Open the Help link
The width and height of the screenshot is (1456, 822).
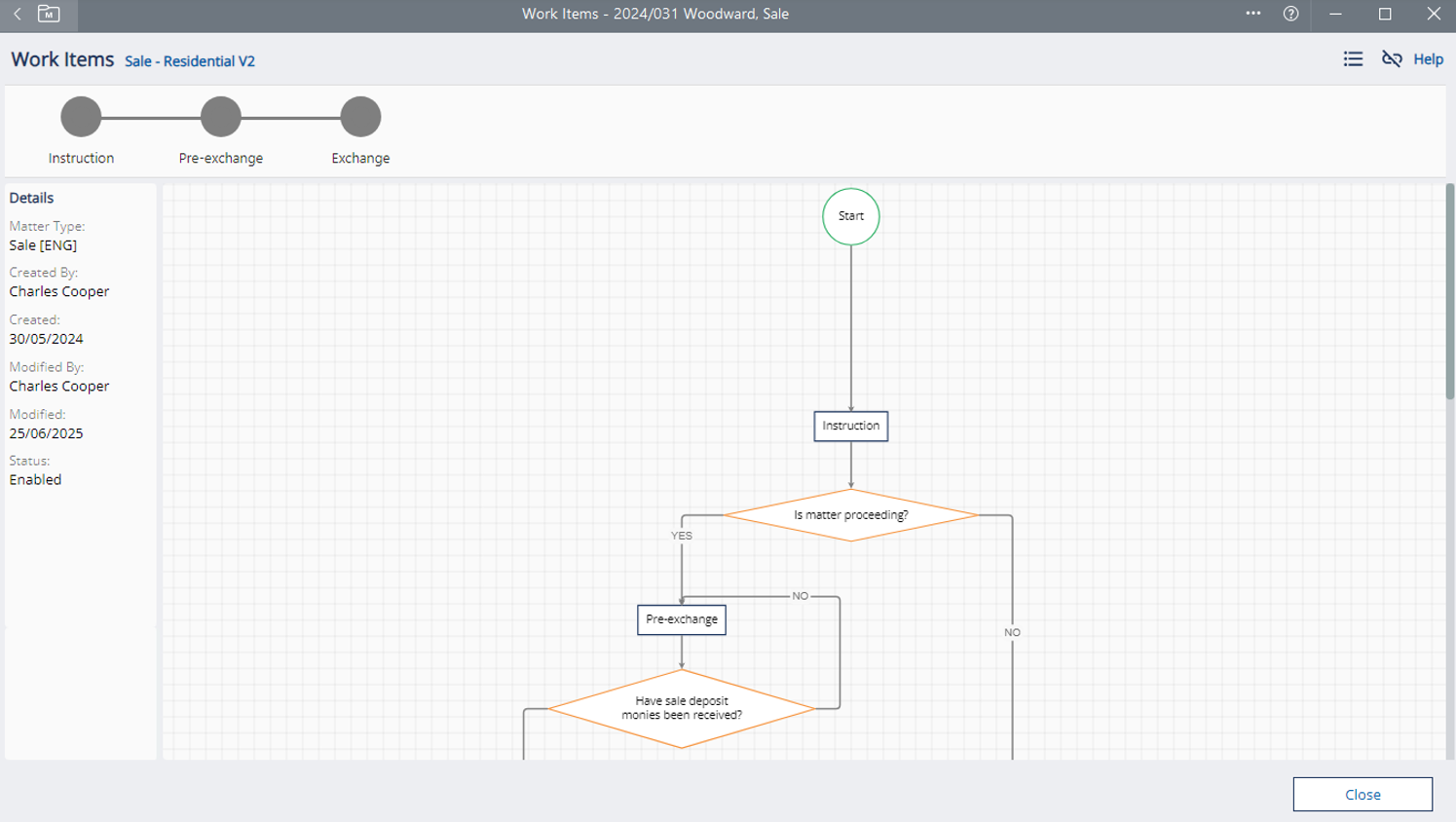point(1428,59)
